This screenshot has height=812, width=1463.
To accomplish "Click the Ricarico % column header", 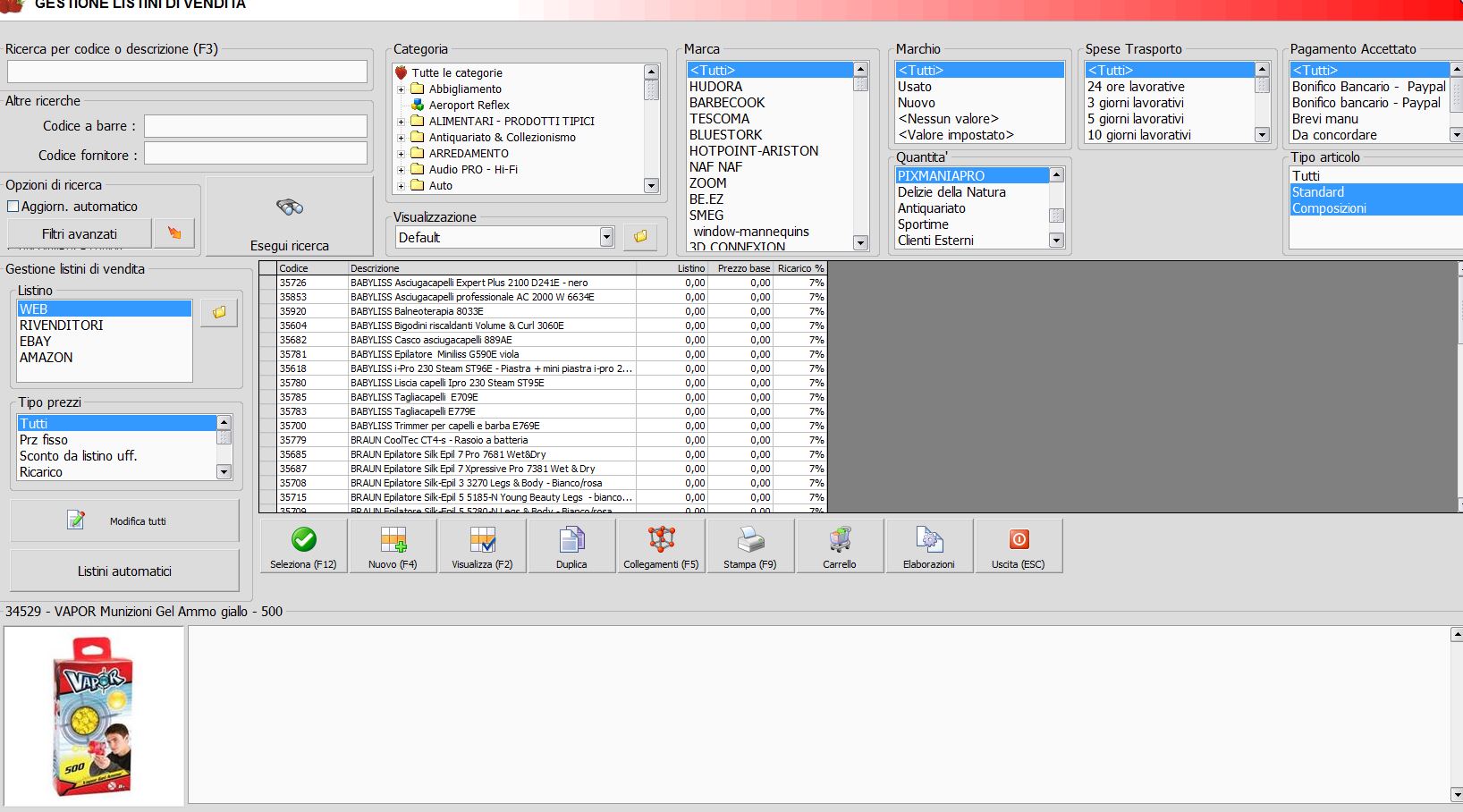I will pos(800,268).
